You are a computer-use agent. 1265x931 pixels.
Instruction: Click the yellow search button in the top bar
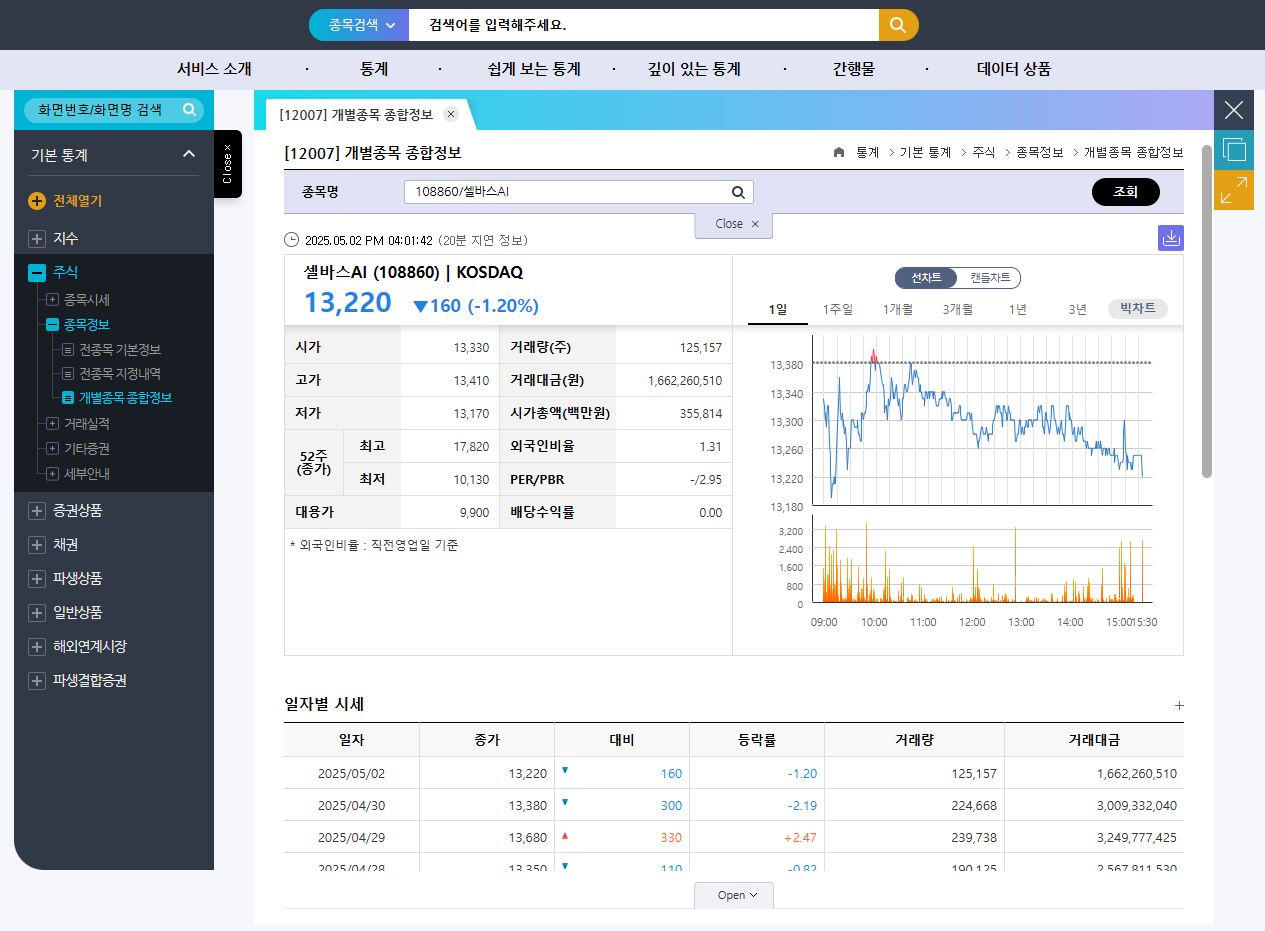897,24
